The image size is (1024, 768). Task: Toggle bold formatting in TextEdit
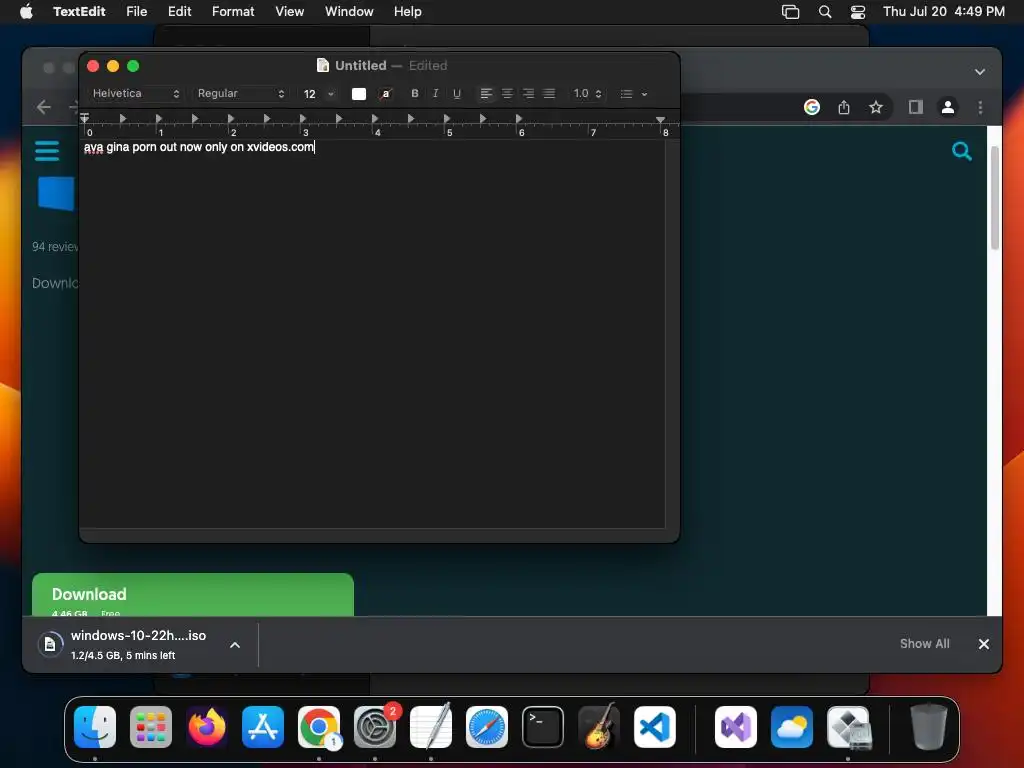point(414,93)
